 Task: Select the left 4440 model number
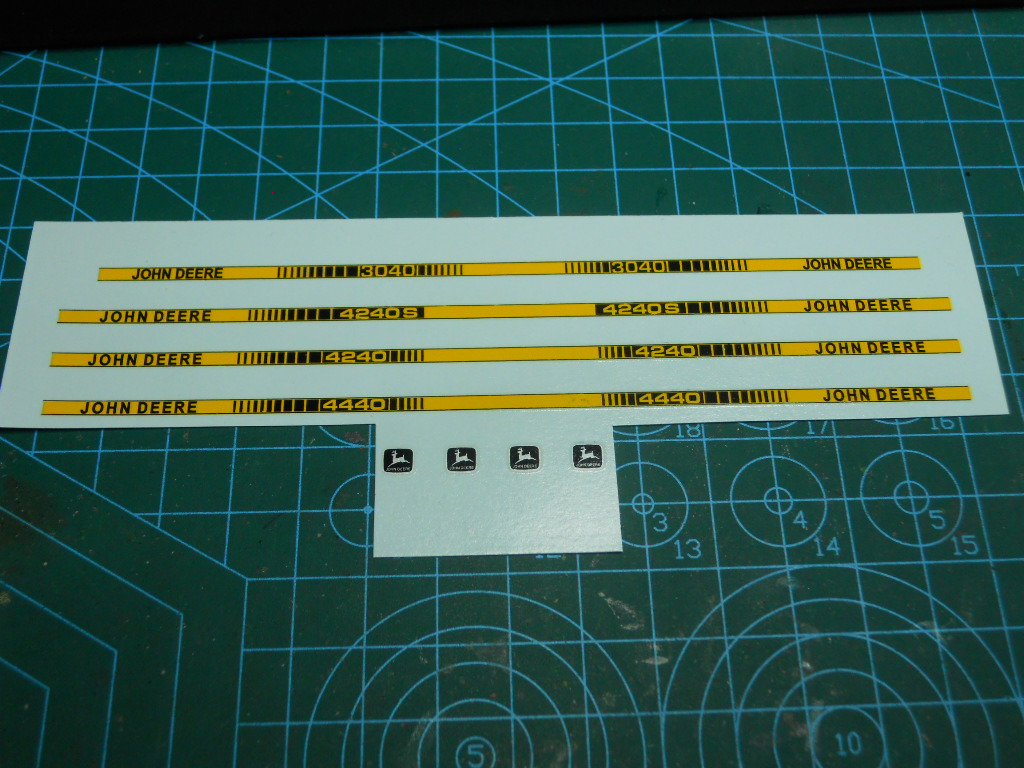(x=353, y=405)
